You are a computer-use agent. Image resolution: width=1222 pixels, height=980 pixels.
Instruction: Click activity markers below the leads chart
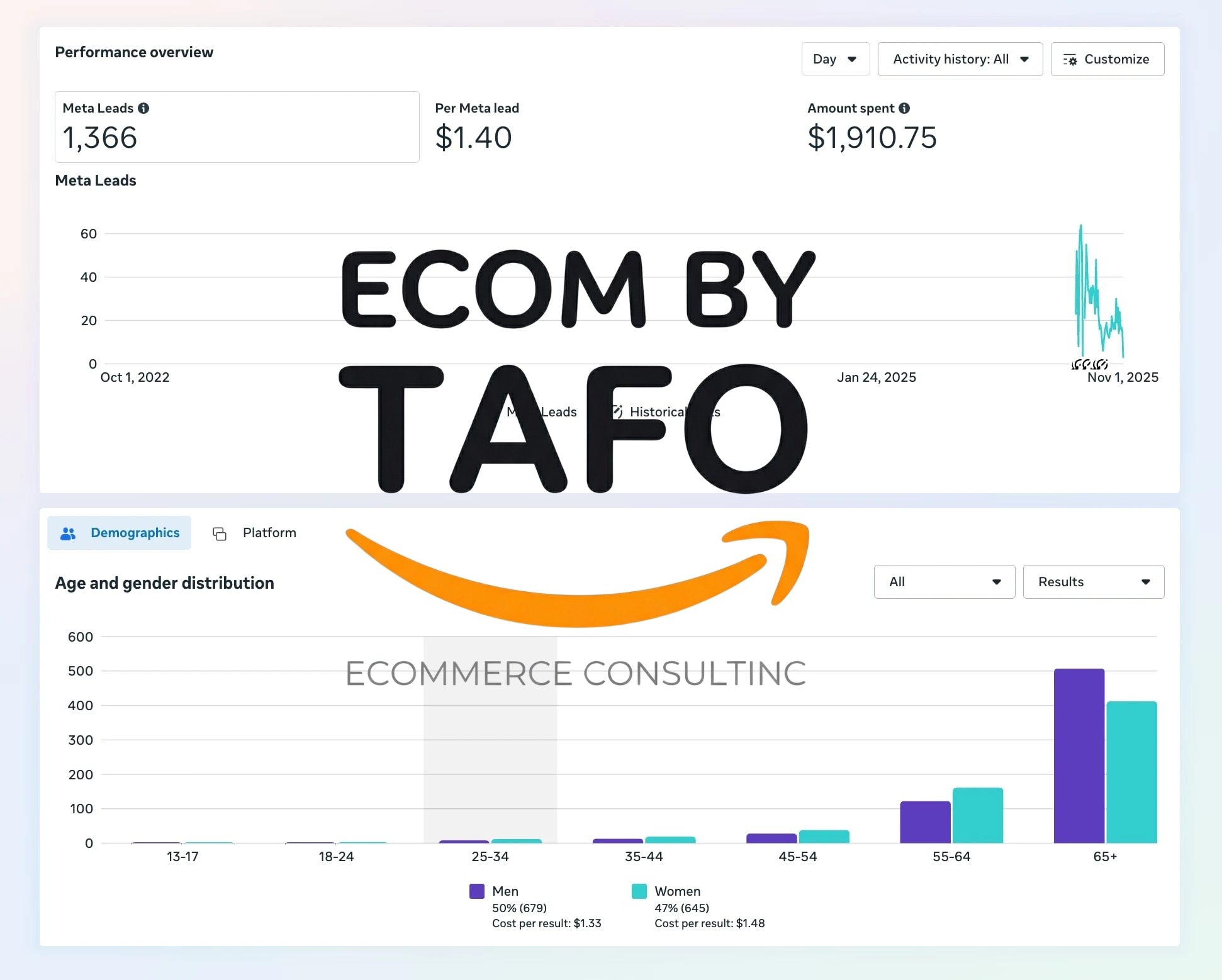pyautogui.click(x=1089, y=364)
